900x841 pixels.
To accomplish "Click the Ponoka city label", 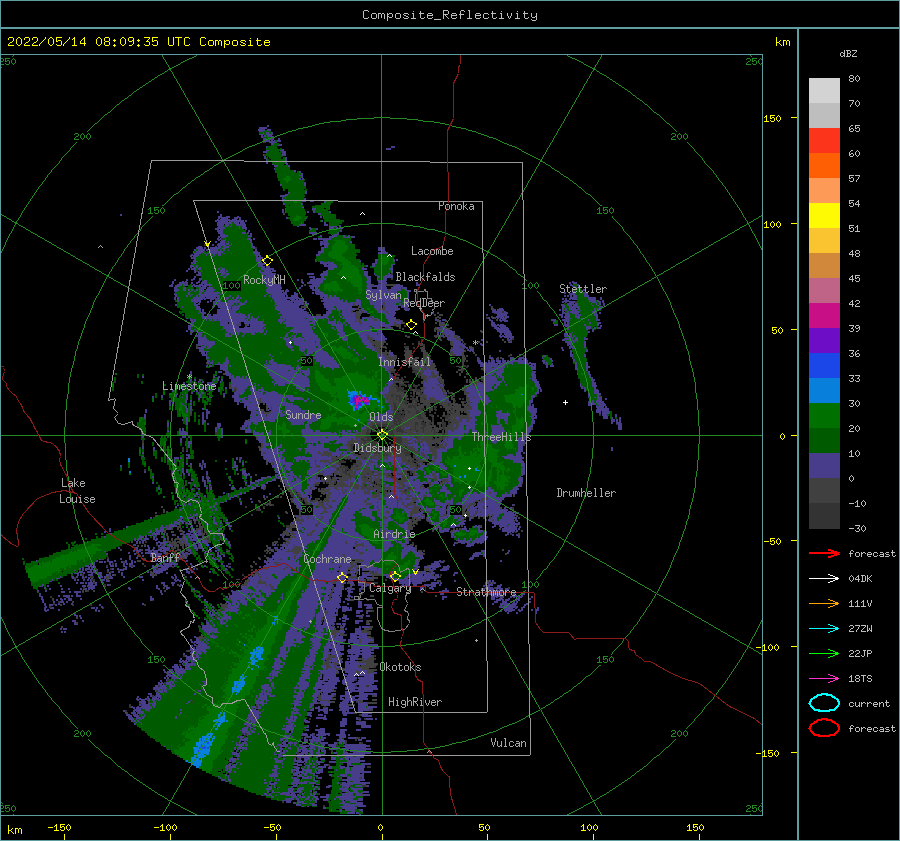I will [456, 206].
